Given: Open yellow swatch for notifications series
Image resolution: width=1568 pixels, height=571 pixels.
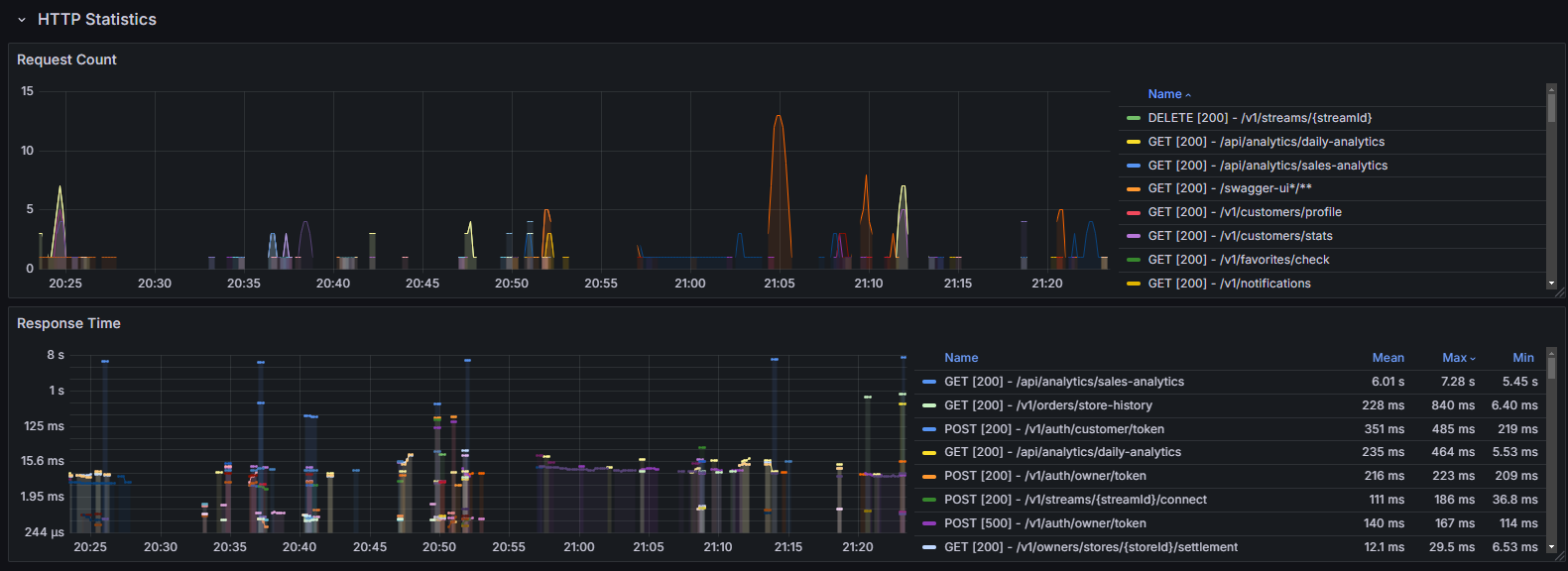Looking at the screenshot, I should coord(1134,284).
